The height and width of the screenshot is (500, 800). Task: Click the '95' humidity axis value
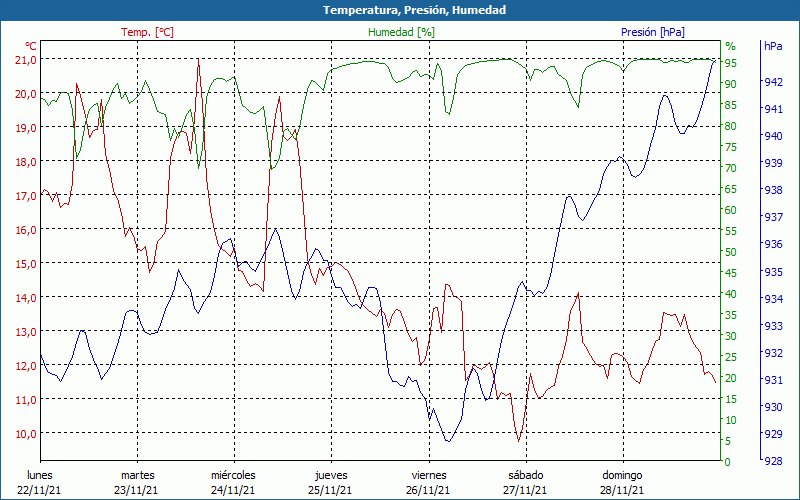pos(730,63)
